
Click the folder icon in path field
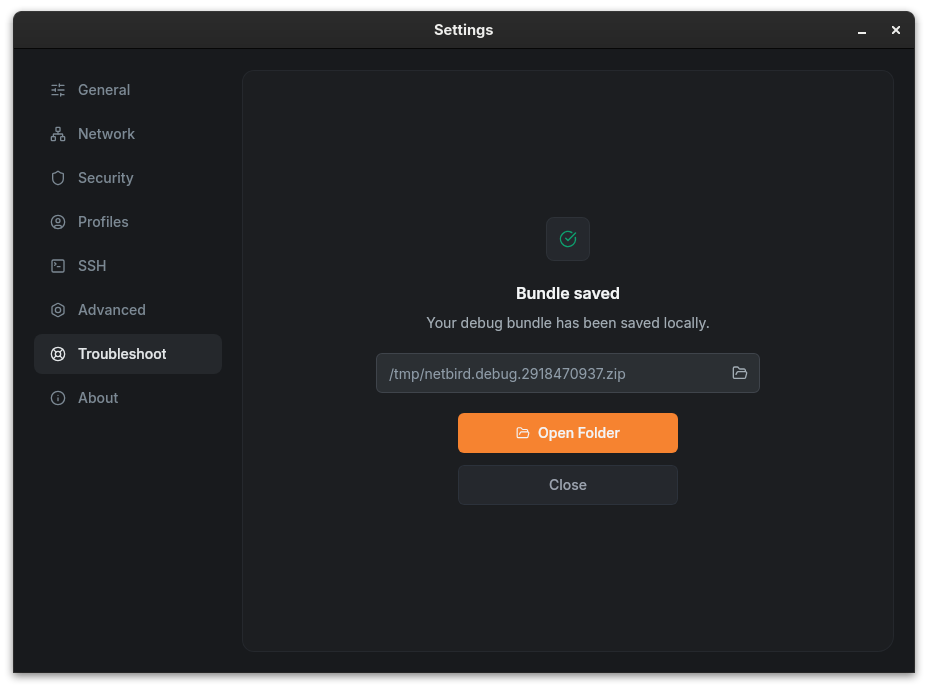[x=739, y=373]
